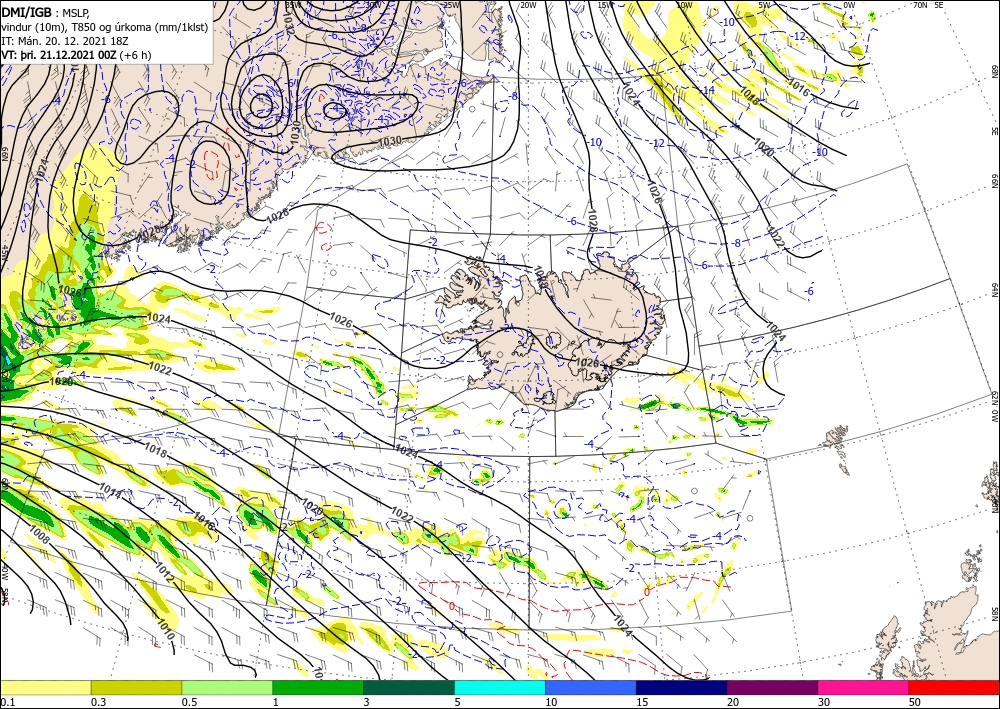Click the '30' legend scale value
This screenshot has height=709, width=1000.
823,702
